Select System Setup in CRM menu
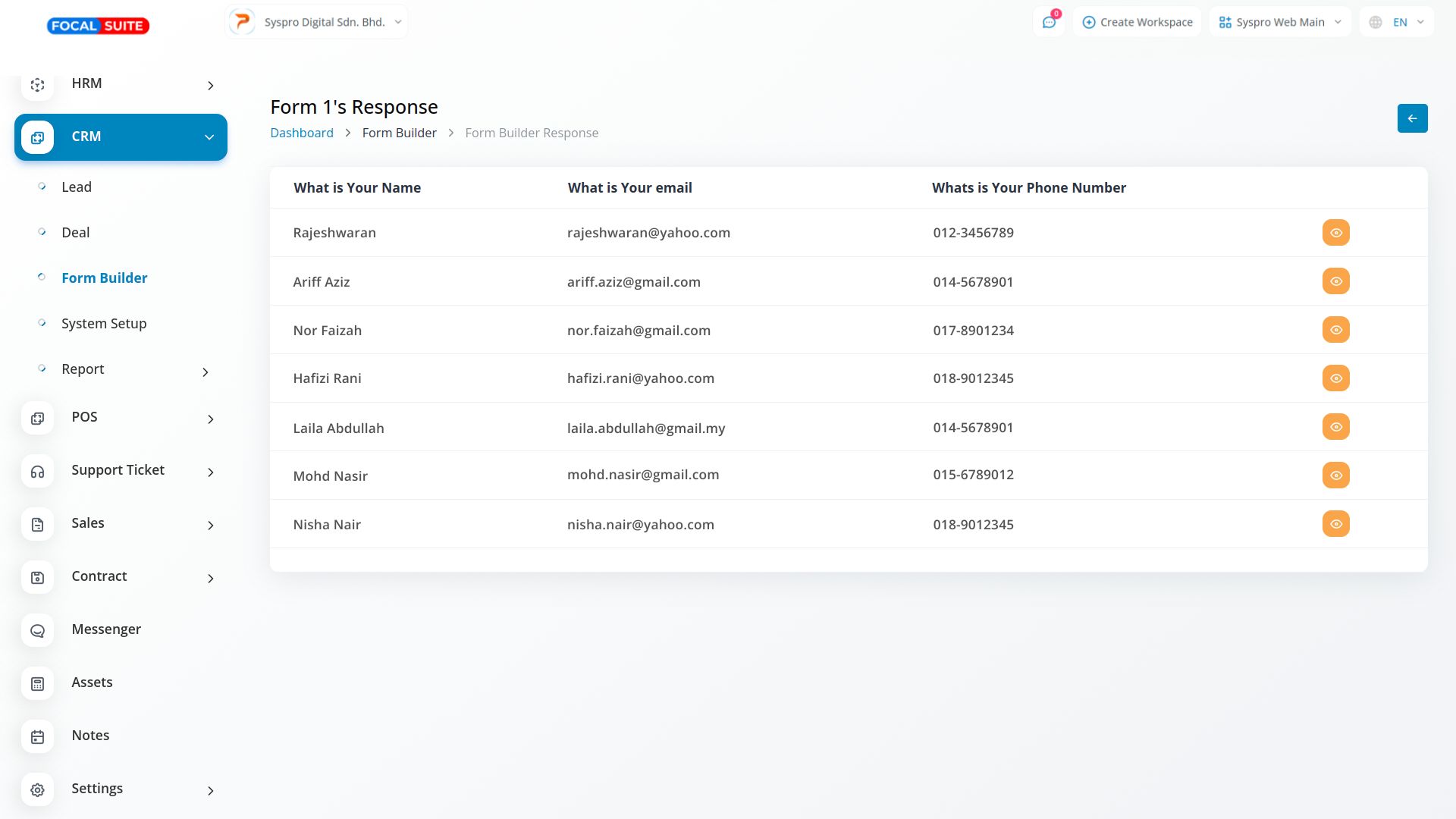1456x819 pixels. (x=104, y=324)
